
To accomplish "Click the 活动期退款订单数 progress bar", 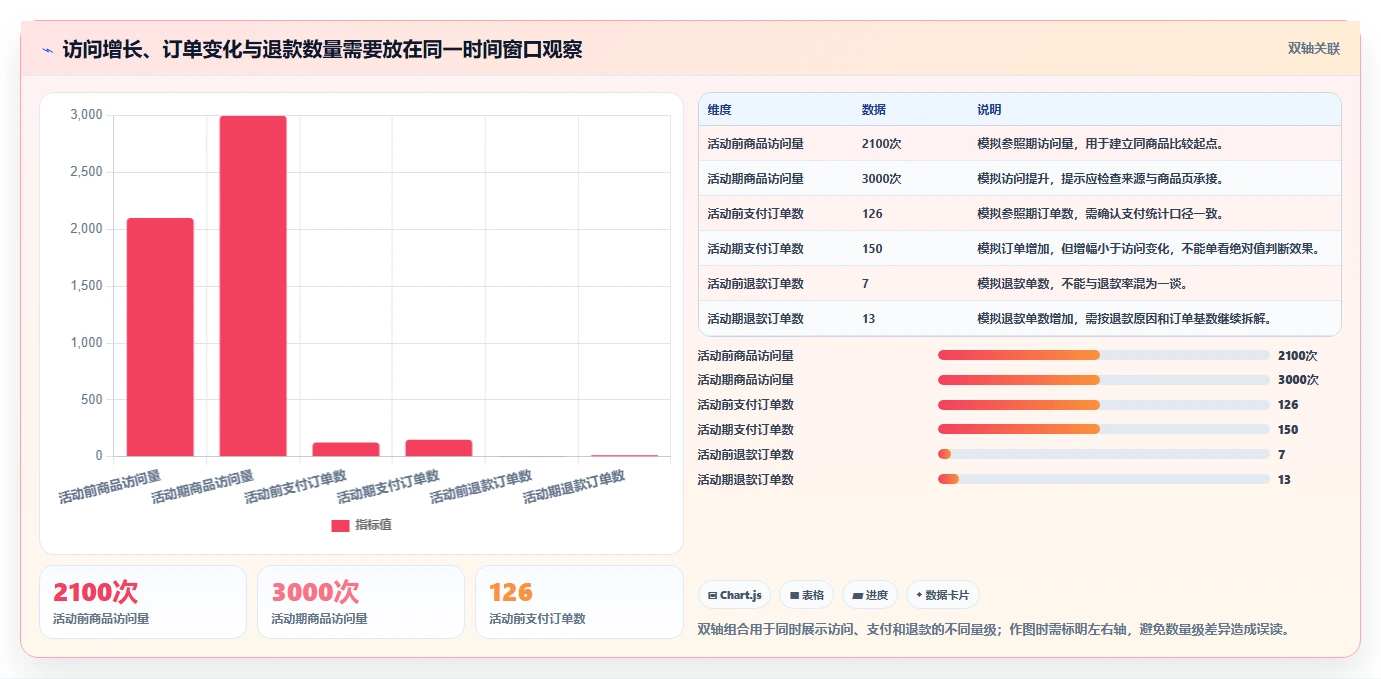I will click(x=1104, y=480).
